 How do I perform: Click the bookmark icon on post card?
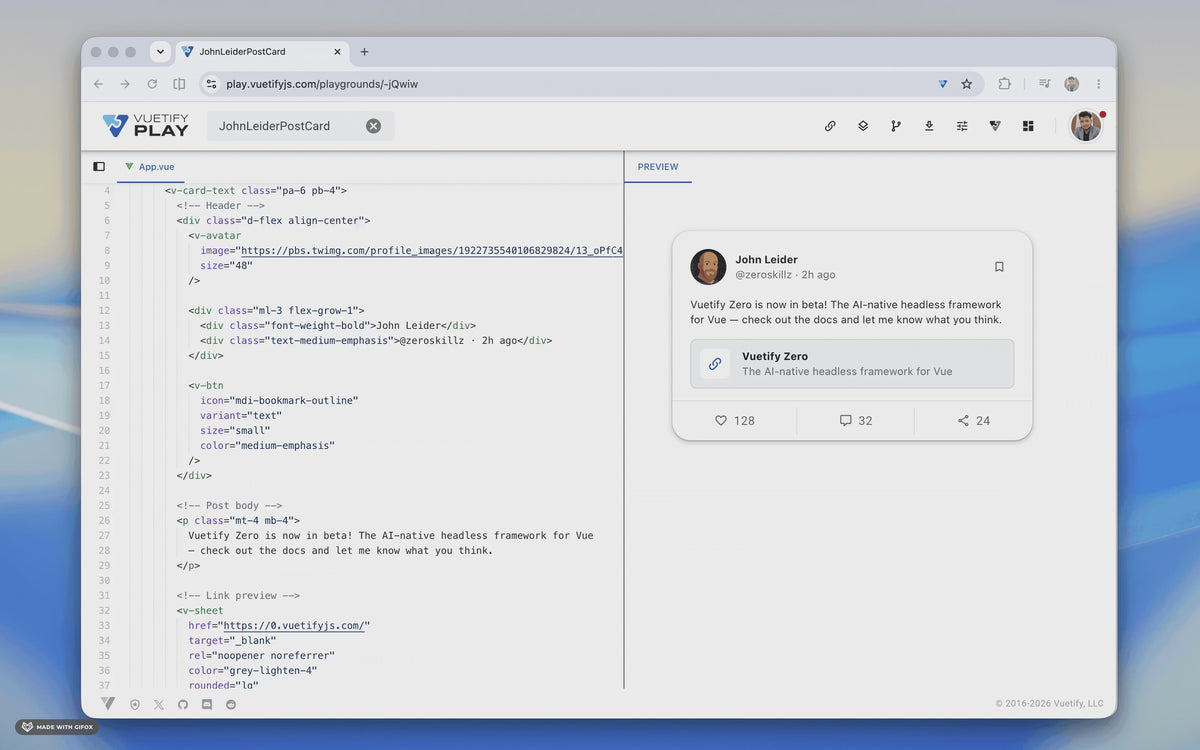click(999, 267)
